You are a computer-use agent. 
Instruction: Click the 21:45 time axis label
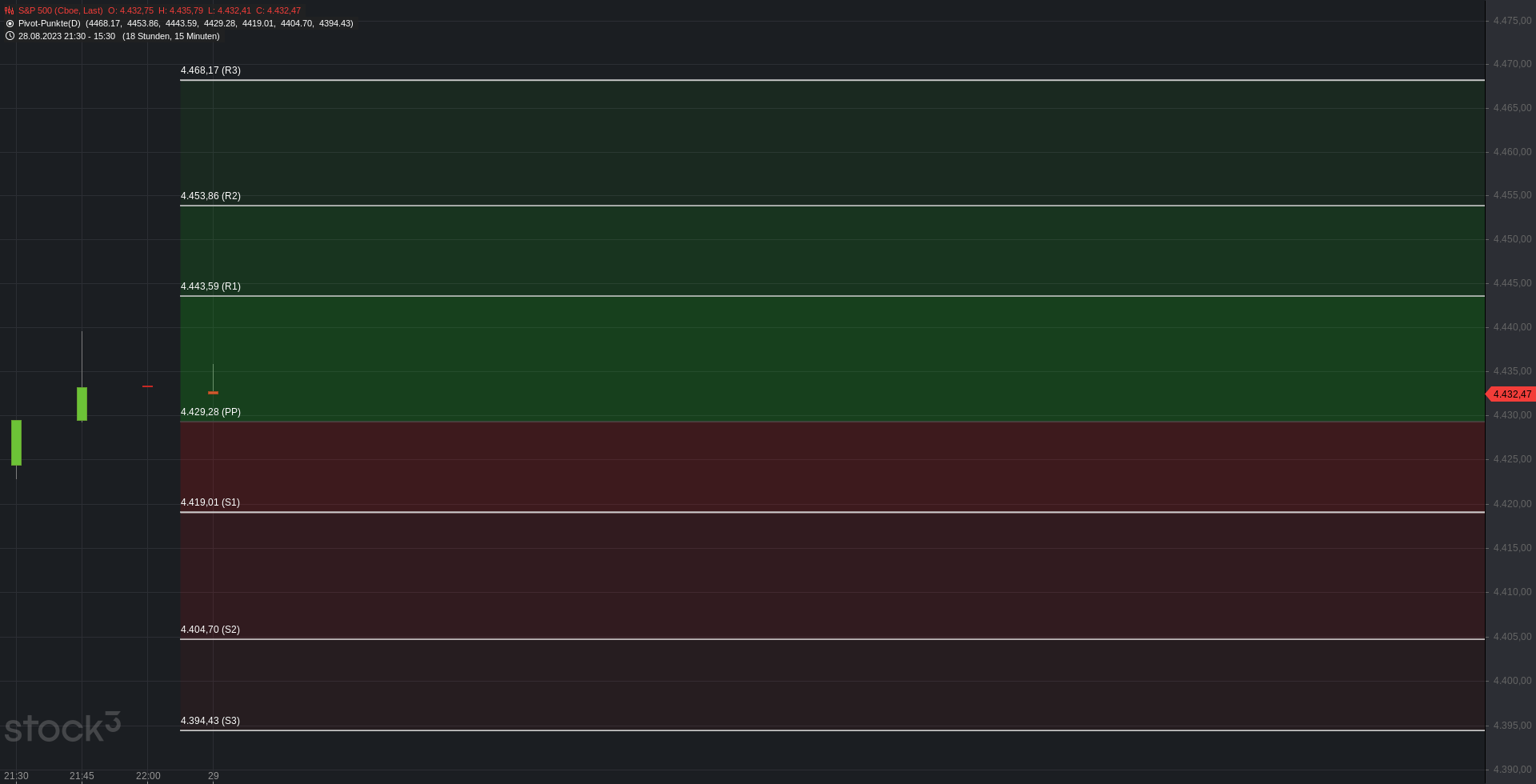click(82, 776)
